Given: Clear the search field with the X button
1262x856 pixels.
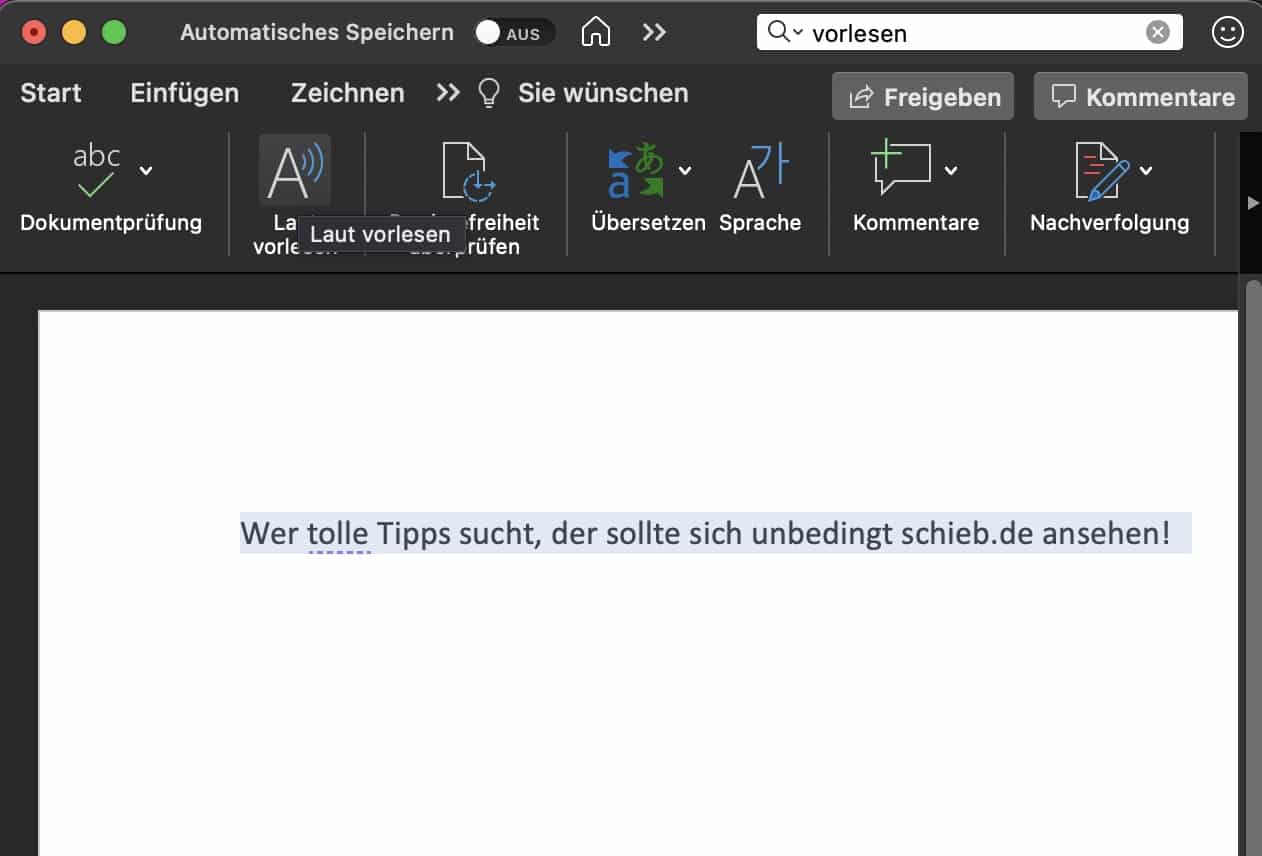Looking at the screenshot, I should tap(1157, 33).
